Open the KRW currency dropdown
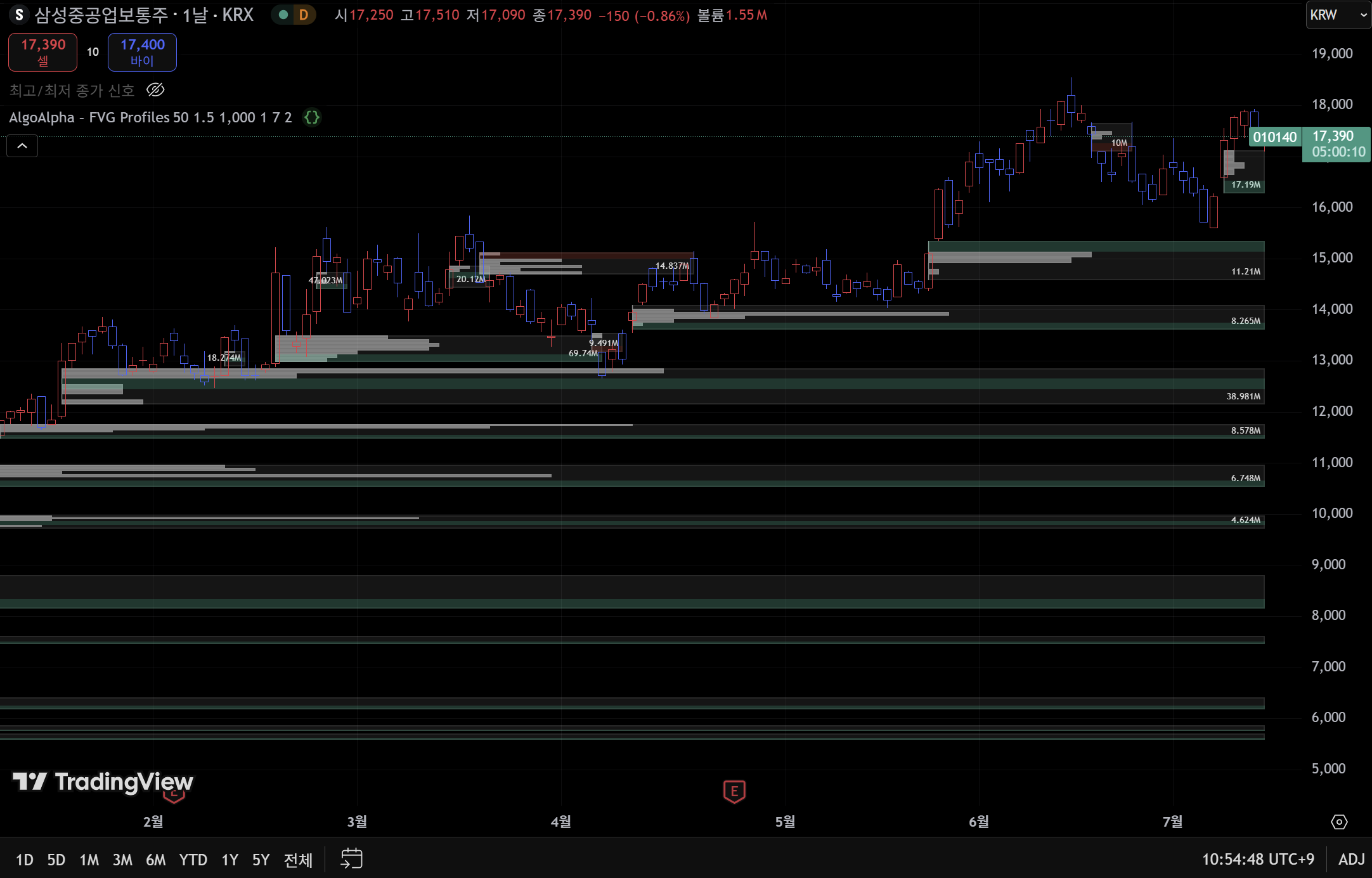This screenshot has width=1372, height=878. point(1338,15)
